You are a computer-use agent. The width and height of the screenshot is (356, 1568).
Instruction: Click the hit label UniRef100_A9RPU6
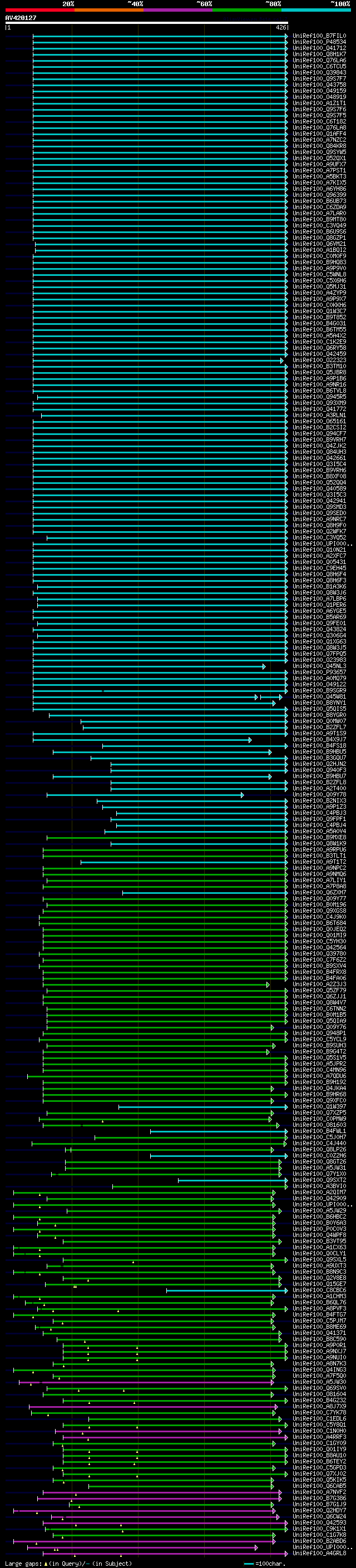[319, 850]
